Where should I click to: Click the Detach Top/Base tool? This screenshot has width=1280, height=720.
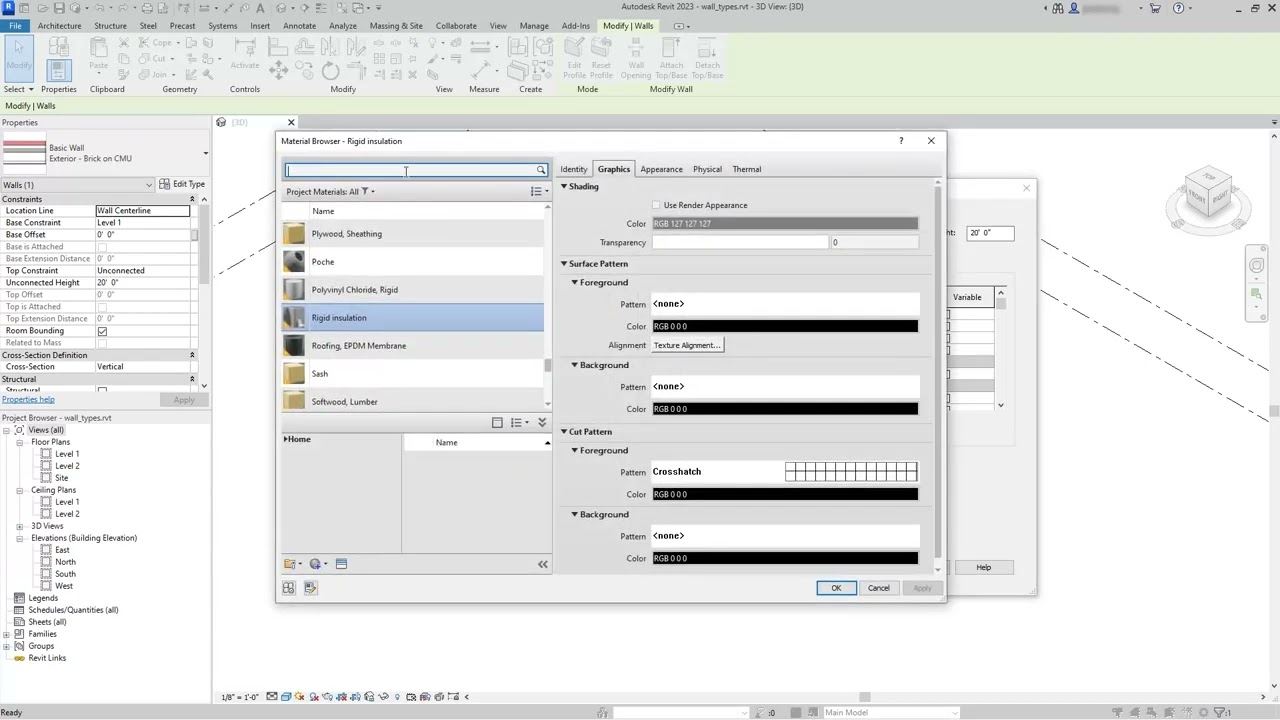tap(707, 58)
